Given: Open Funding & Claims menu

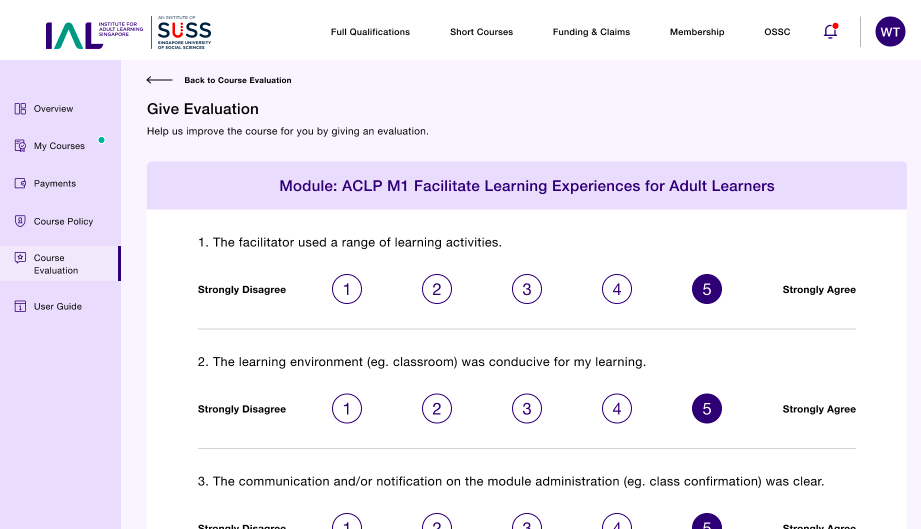Looking at the screenshot, I should pos(591,32).
